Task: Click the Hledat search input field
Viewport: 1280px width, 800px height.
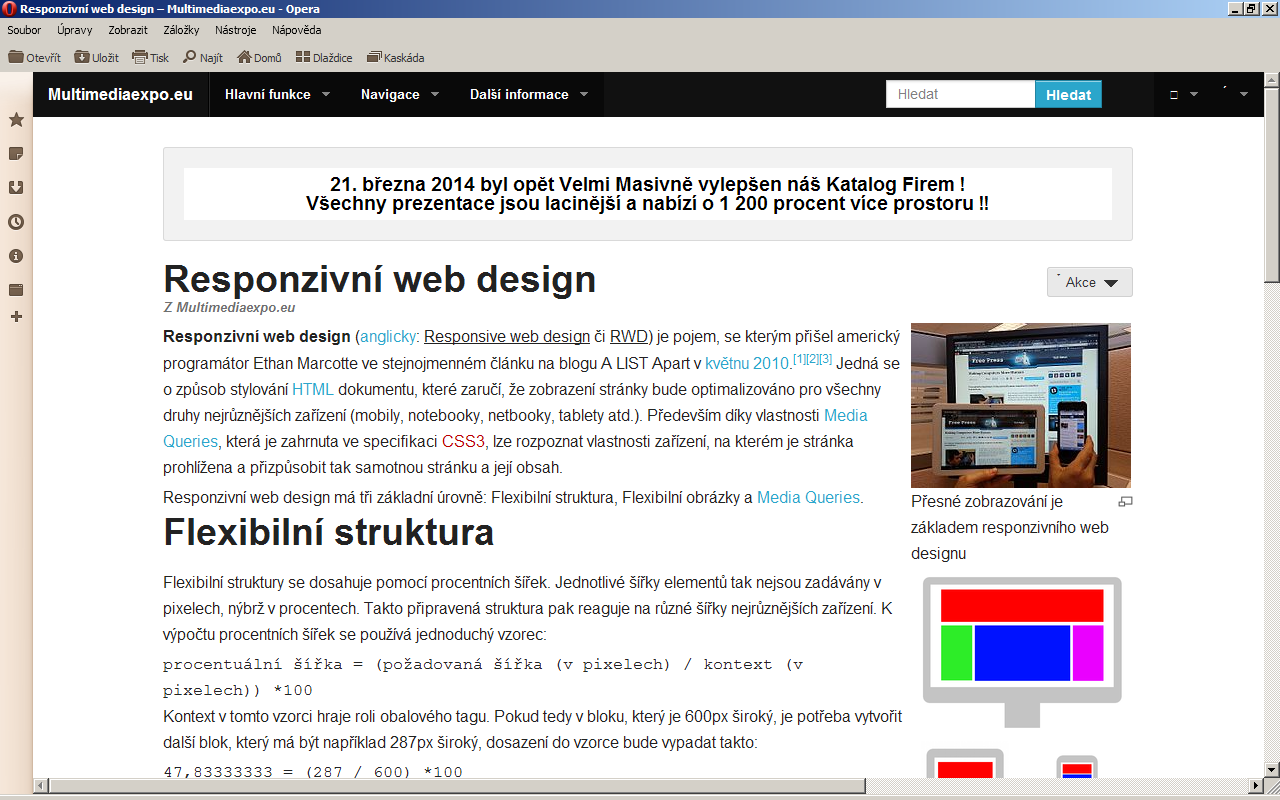Action: 960,94
